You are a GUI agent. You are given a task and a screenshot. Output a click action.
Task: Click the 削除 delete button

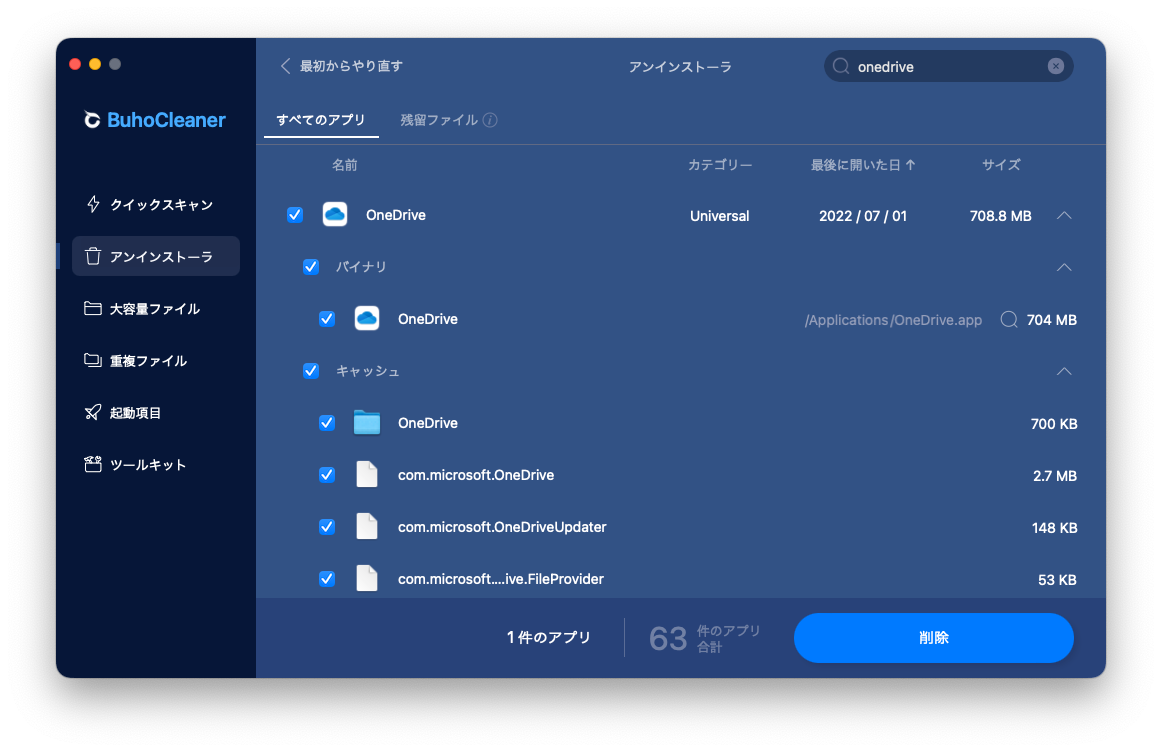pyautogui.click(x=934, y=638)
